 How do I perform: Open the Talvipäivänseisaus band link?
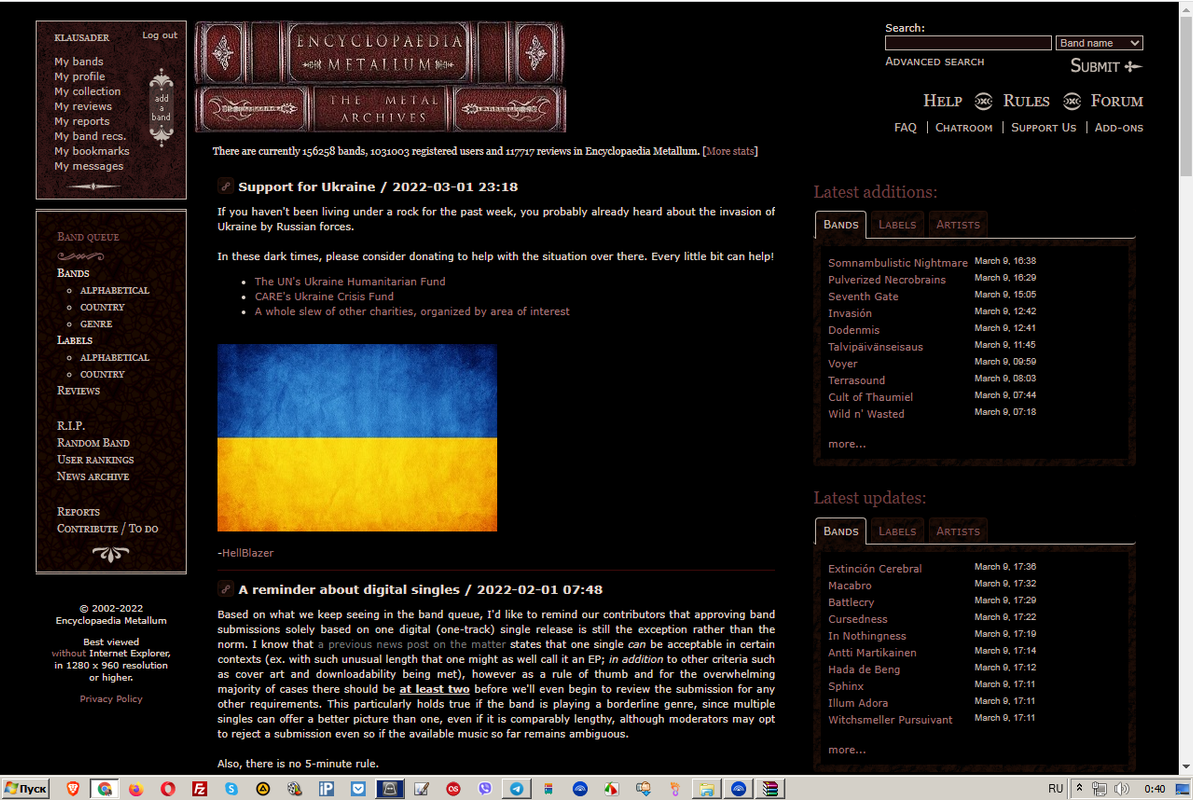tap(875, 346)
